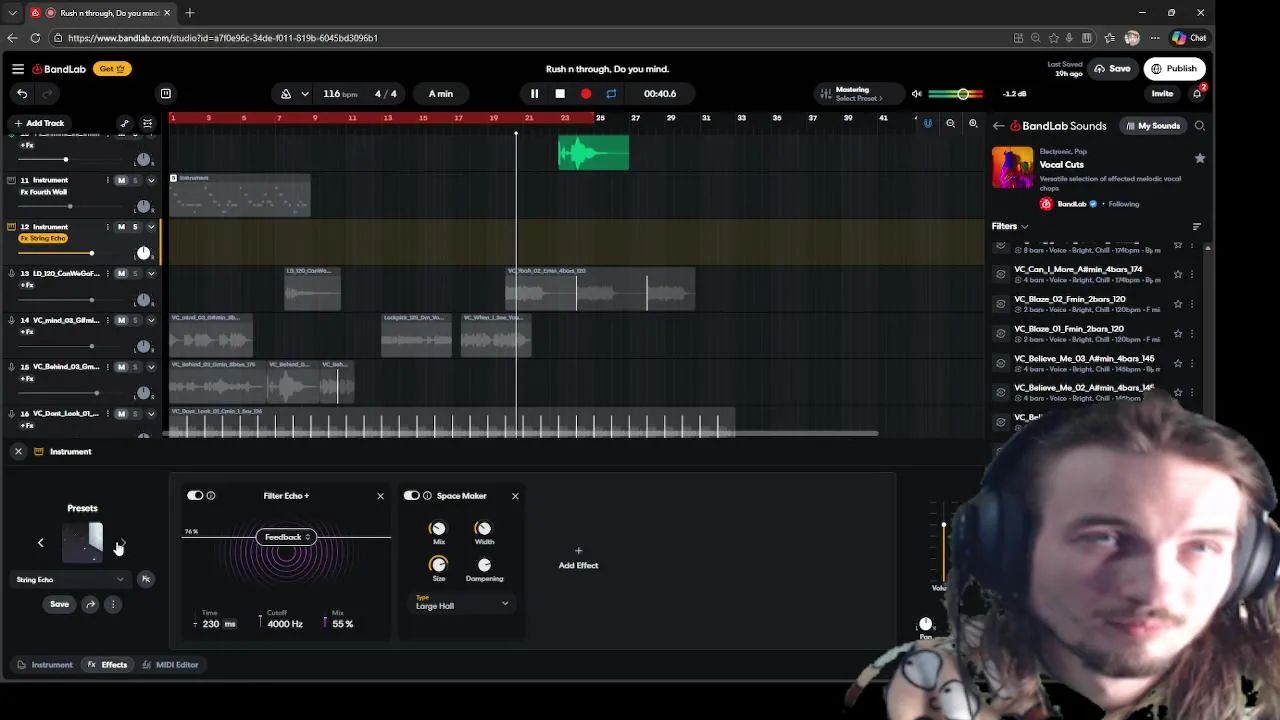1280x720 pixels.
Task: Expand track 14 VC_mind chevron
Action: 151,321
